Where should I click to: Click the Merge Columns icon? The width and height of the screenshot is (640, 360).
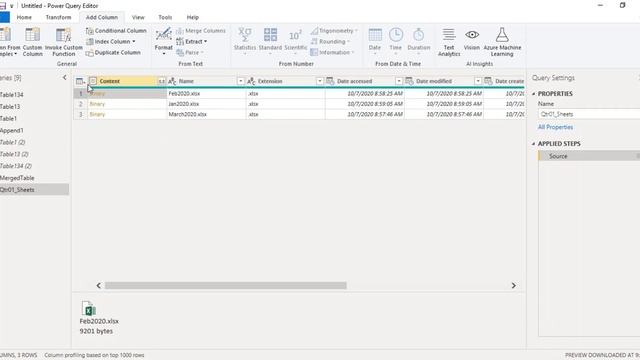click(x=180, y=31)
